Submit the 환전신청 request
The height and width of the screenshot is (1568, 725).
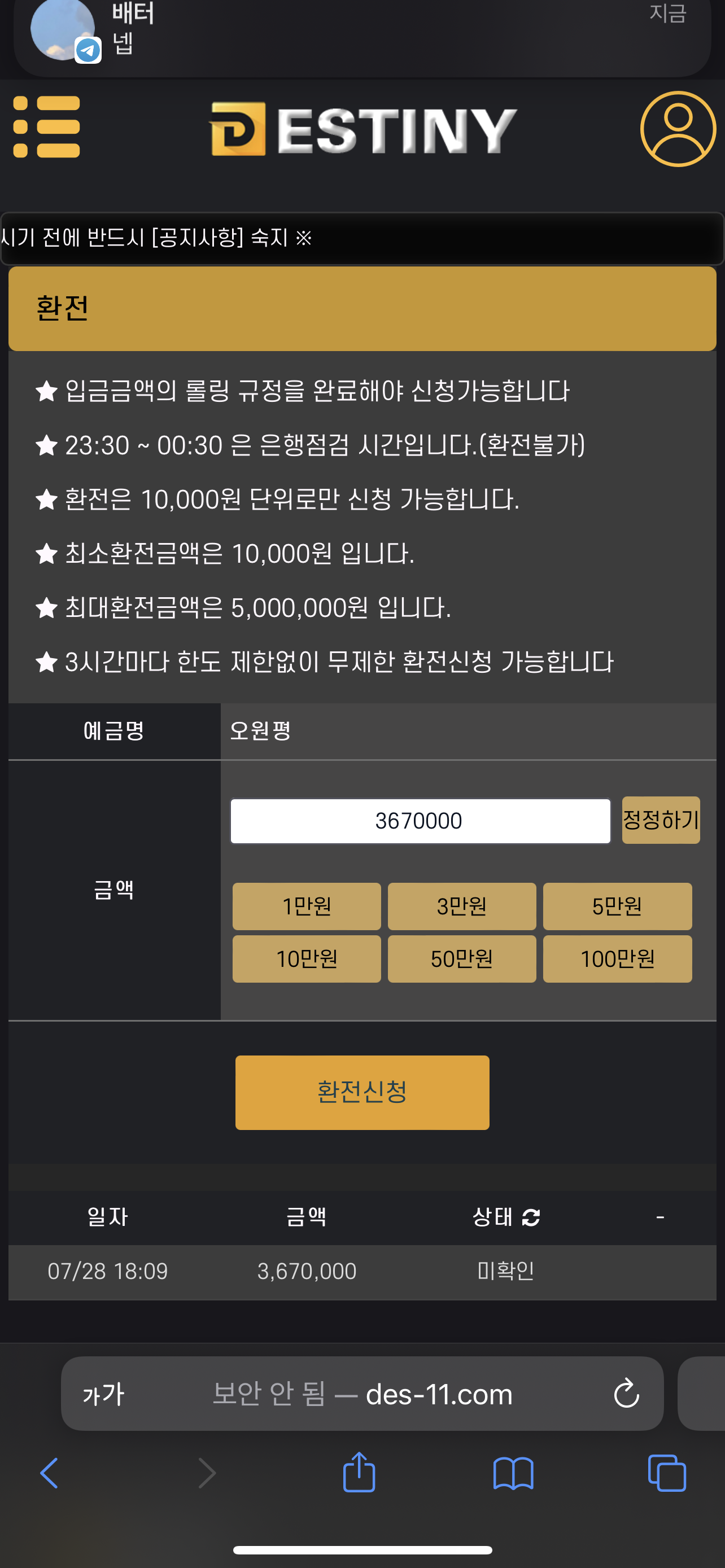point(362,1092)
